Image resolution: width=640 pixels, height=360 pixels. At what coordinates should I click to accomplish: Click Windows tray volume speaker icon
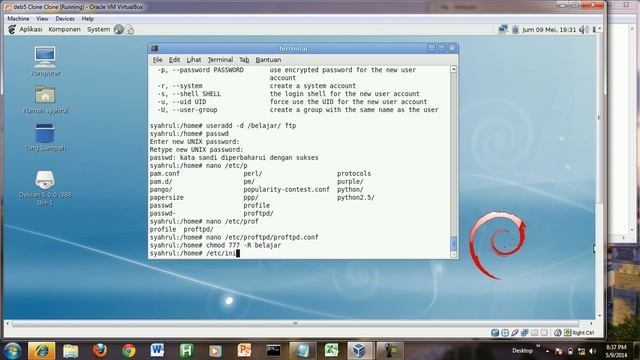pos(592,351)
